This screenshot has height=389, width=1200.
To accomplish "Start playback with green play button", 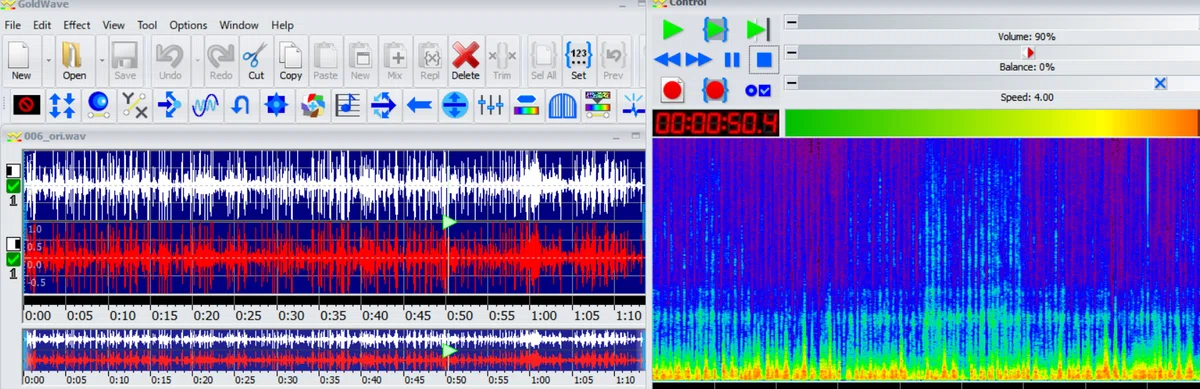I will 672,29.
